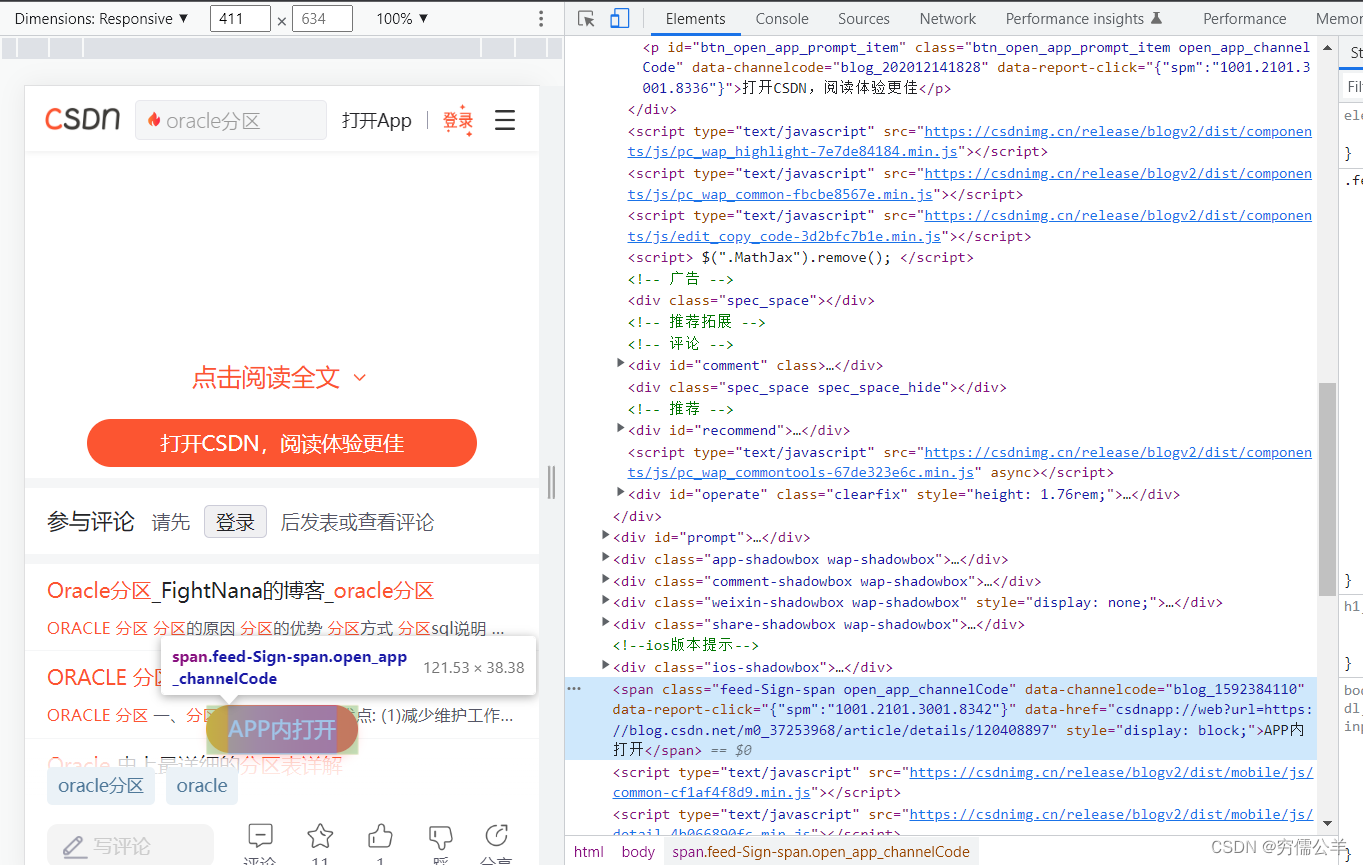
Task: Click the viewport resize handle on right edge
Action: (x=551, y=482)
